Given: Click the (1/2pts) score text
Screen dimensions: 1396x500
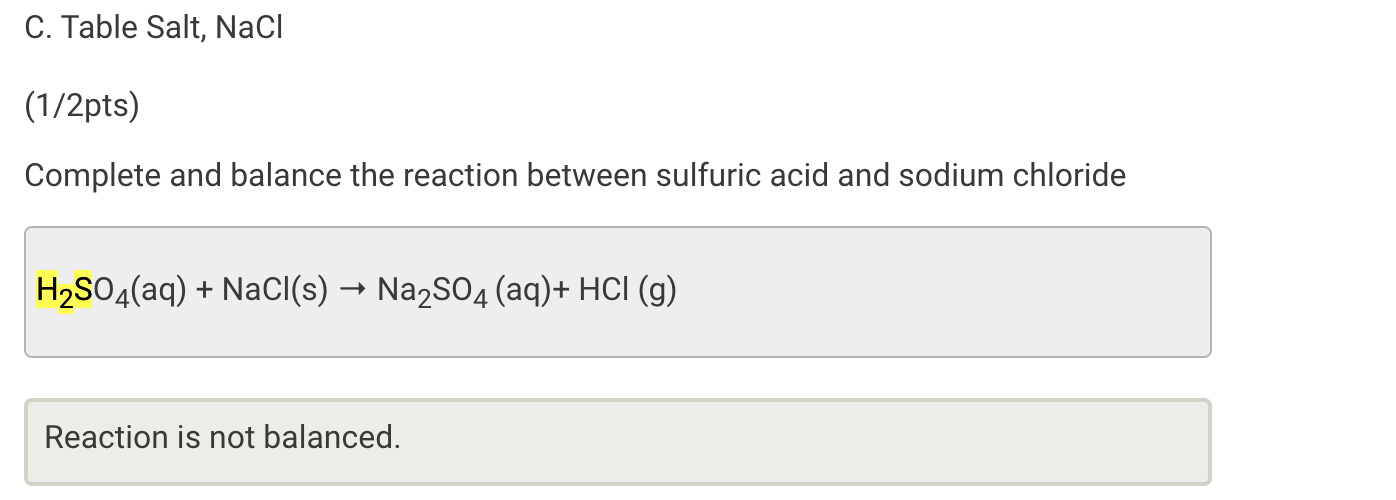Looking at the screenshot, I should point(82,105).
